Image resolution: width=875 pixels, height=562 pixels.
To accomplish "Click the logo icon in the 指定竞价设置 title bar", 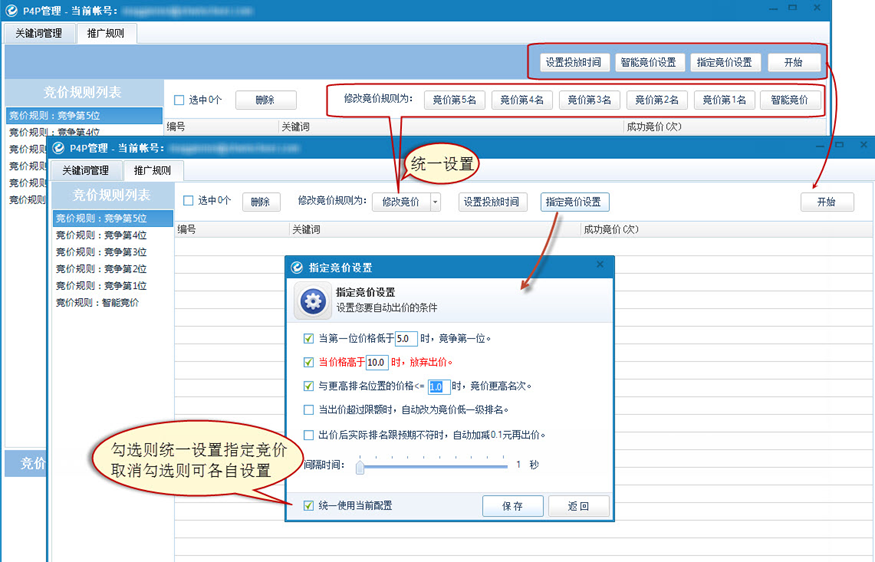I will [x=297, y=267].
